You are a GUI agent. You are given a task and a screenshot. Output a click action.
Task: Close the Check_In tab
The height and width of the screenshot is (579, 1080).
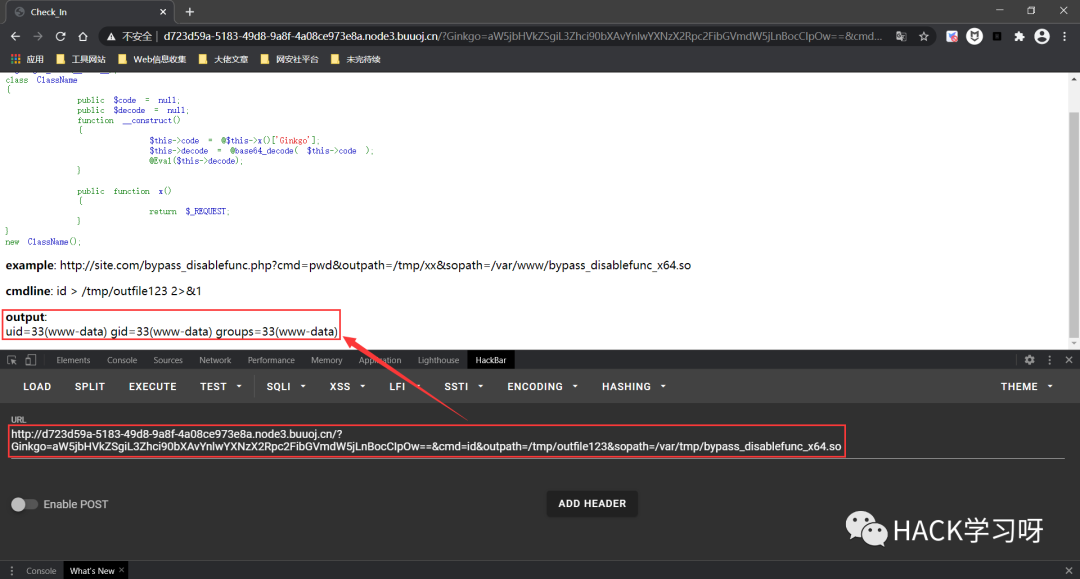163,12
